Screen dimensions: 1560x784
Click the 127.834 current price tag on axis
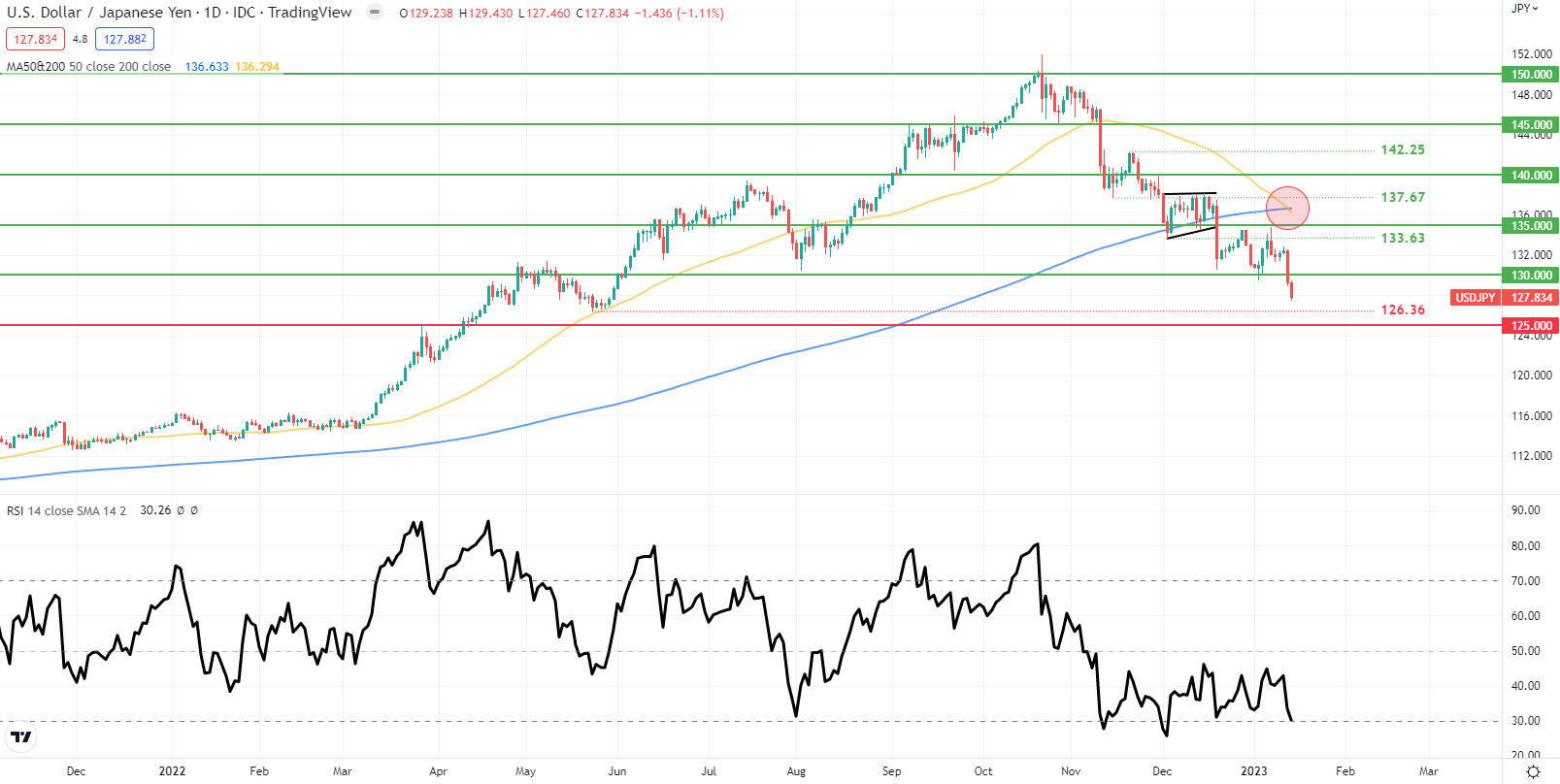click(x=1531, y=298)
